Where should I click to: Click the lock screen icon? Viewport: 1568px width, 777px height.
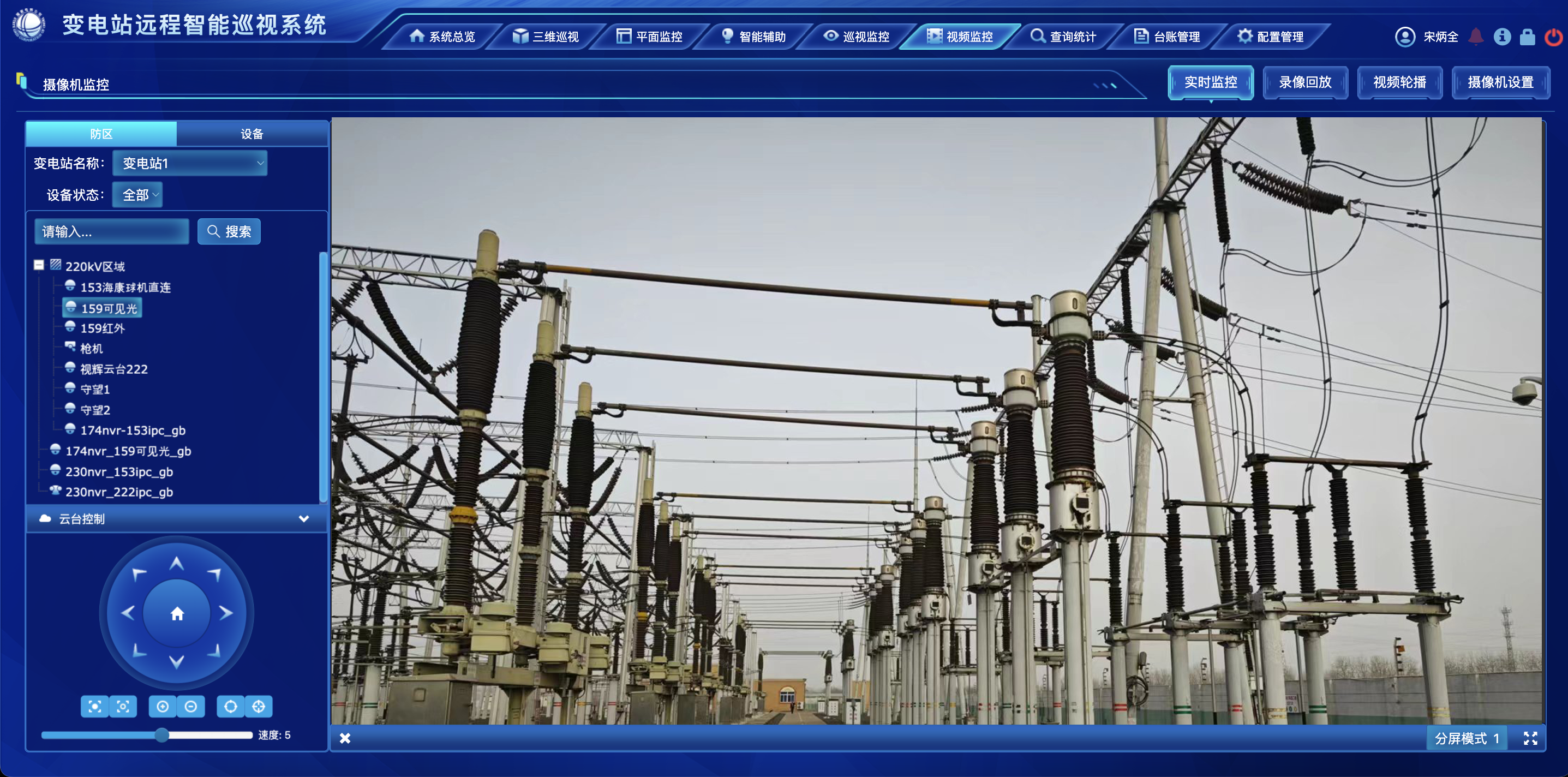coord(1527,37)
